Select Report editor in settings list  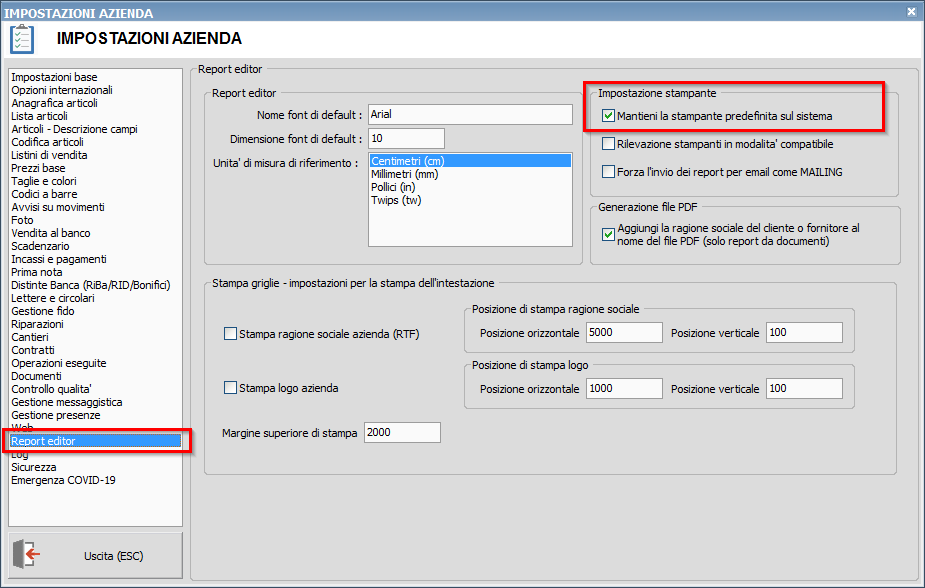coord(96,441)
